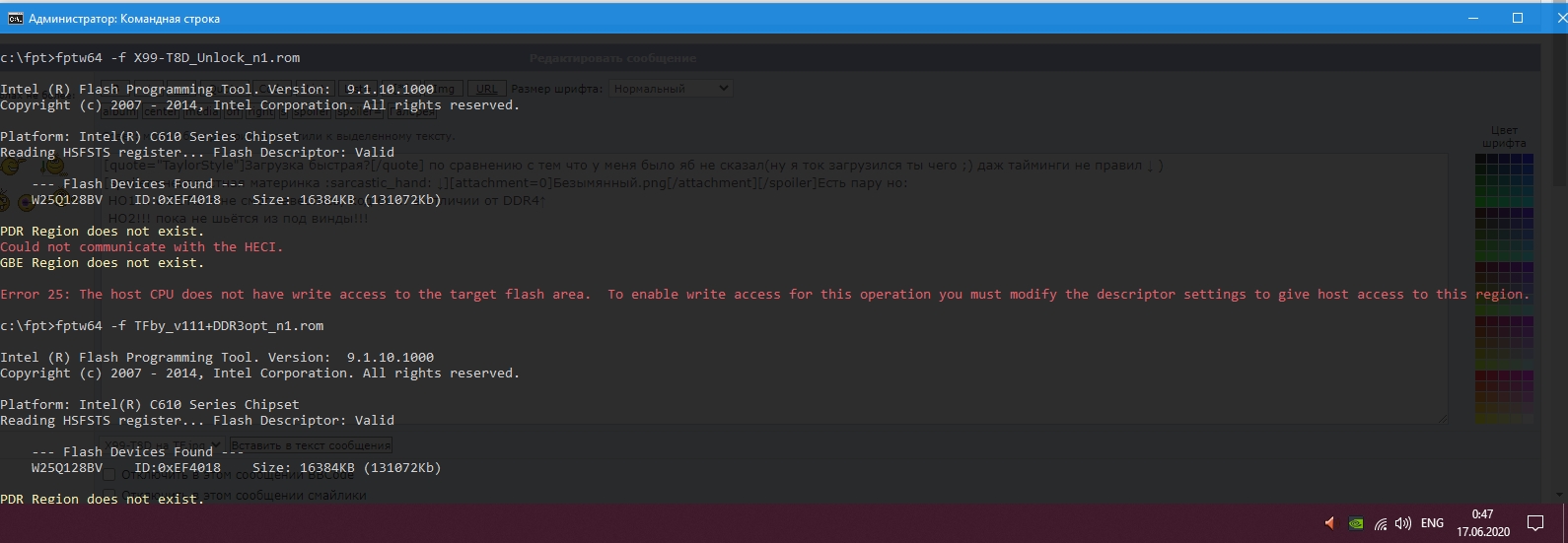Image resolution: width=1568 pixels, height=543 pixels.
Task: Open the NVIDIA tray icon
Action: pos(1357,523)
